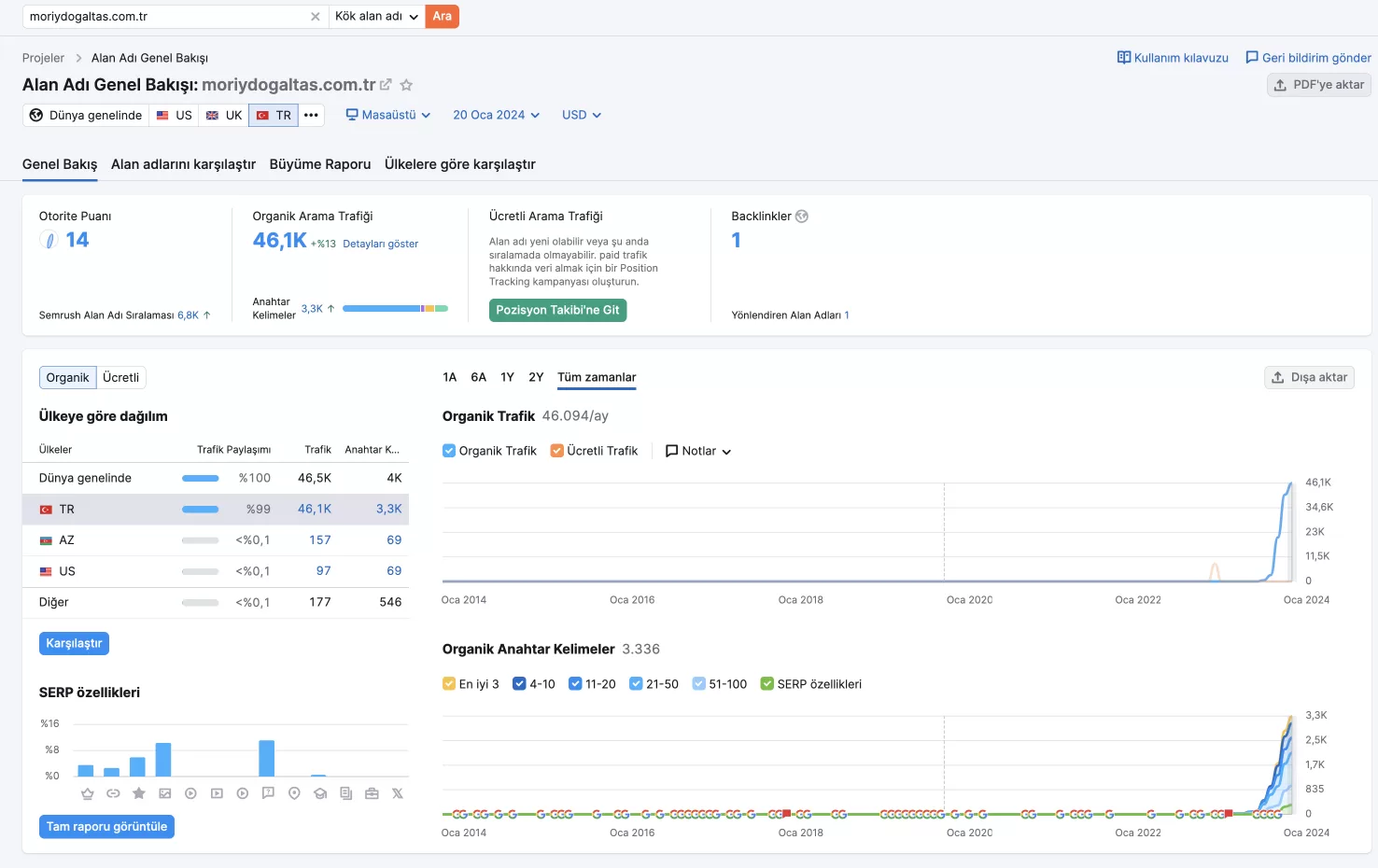Toggle the 11-20 positions checkbox

(x=575, y=684)
